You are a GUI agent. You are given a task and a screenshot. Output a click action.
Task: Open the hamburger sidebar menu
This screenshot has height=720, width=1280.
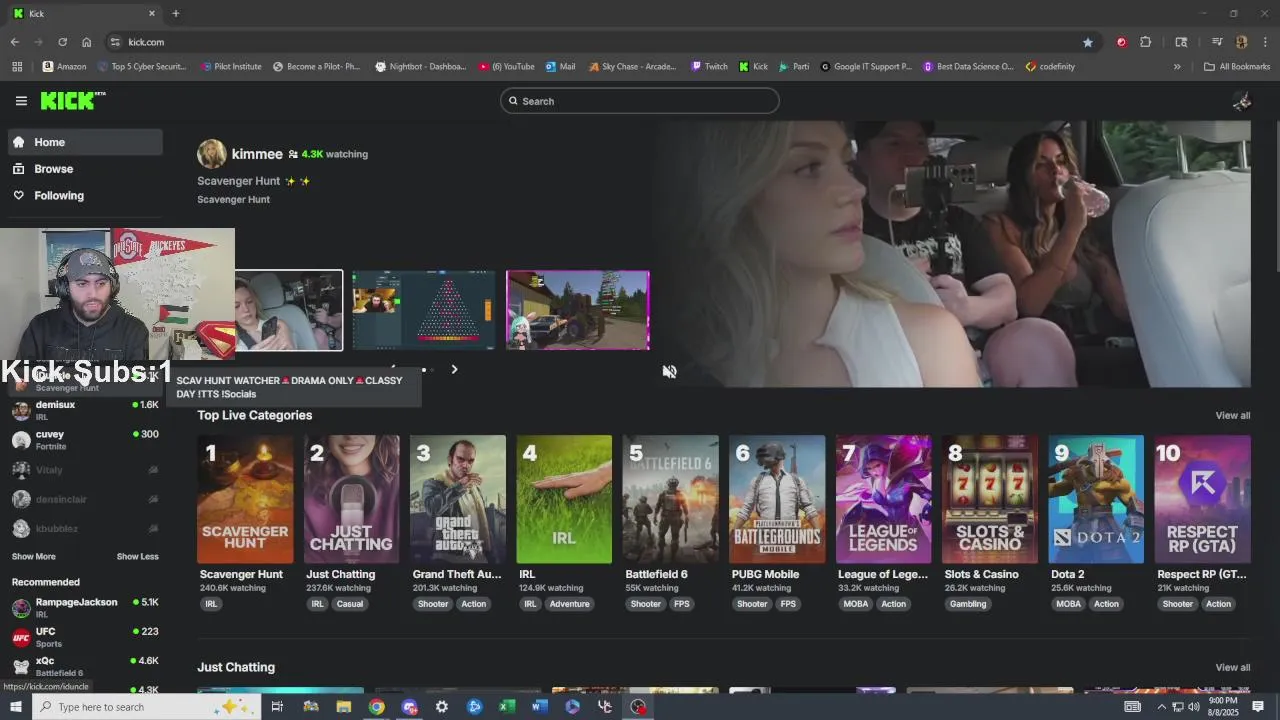click(21, 101)
